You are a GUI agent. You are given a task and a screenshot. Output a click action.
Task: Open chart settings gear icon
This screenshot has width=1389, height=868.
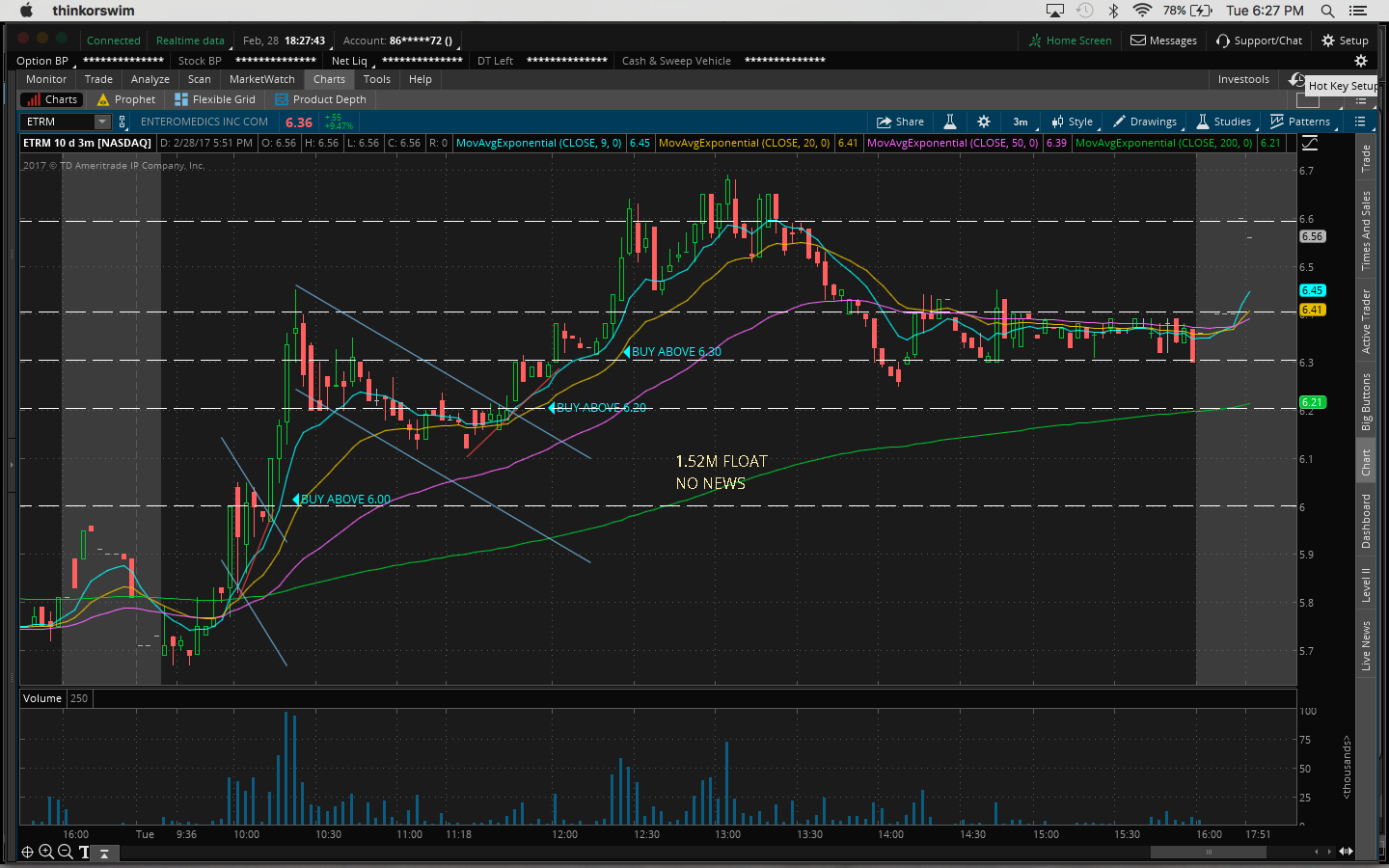983,122
